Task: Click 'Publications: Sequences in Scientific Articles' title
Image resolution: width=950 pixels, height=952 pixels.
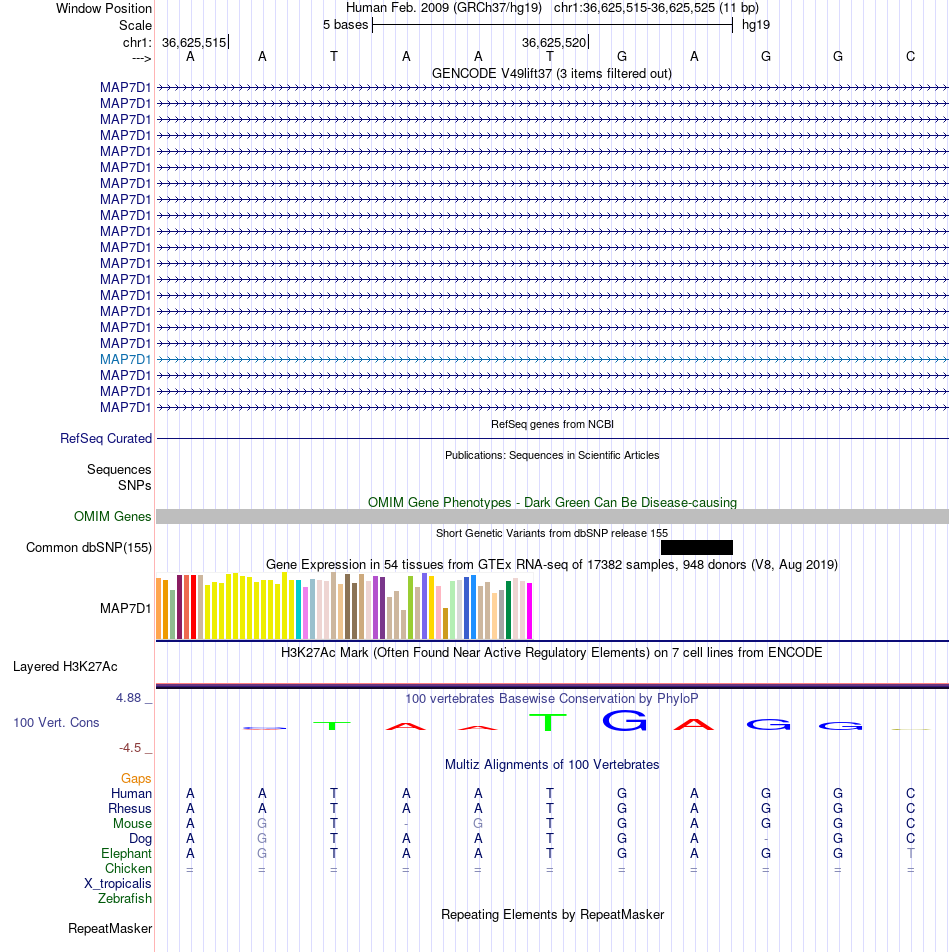Action: [552, 455]
